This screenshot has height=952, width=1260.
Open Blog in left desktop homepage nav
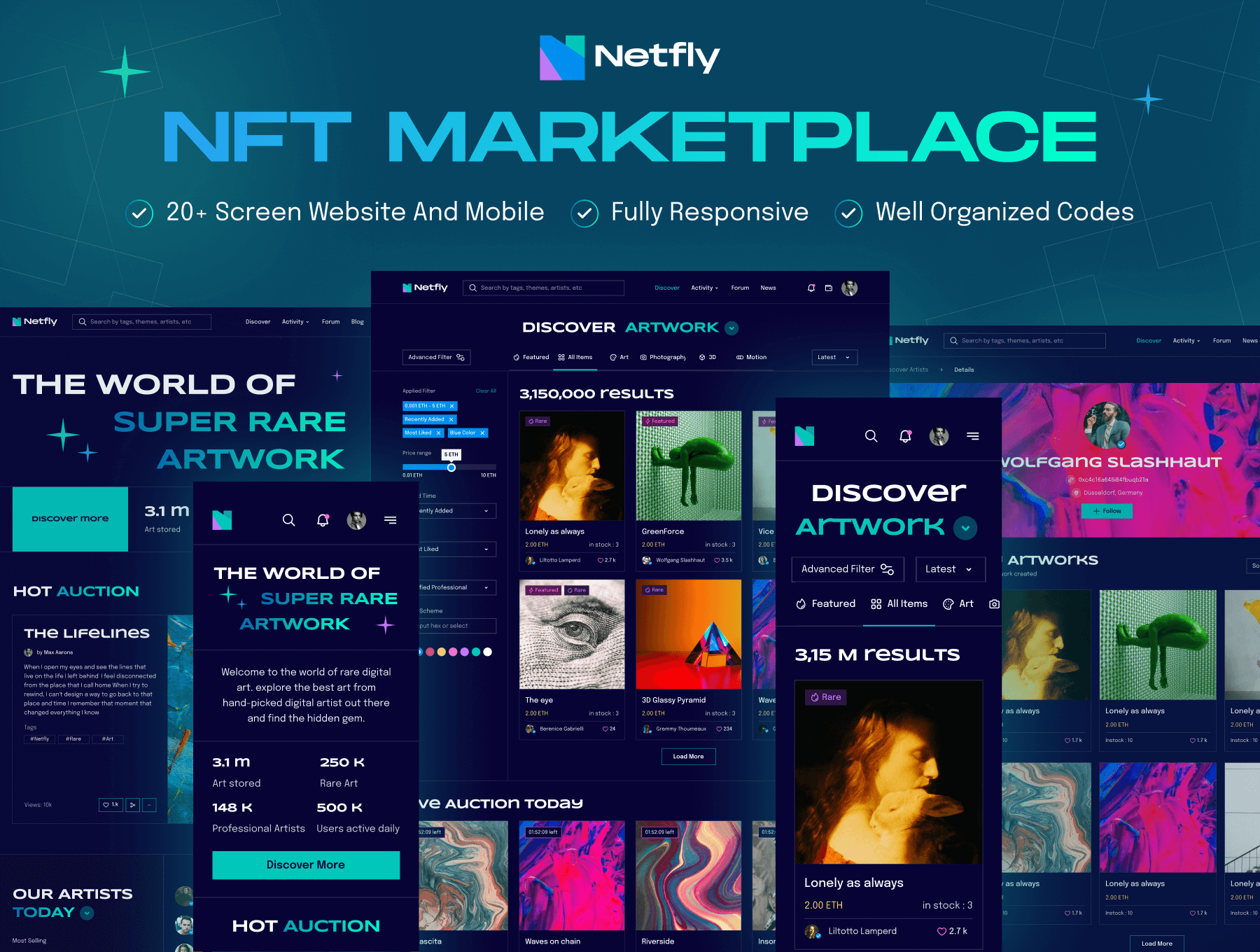point(358,322)
